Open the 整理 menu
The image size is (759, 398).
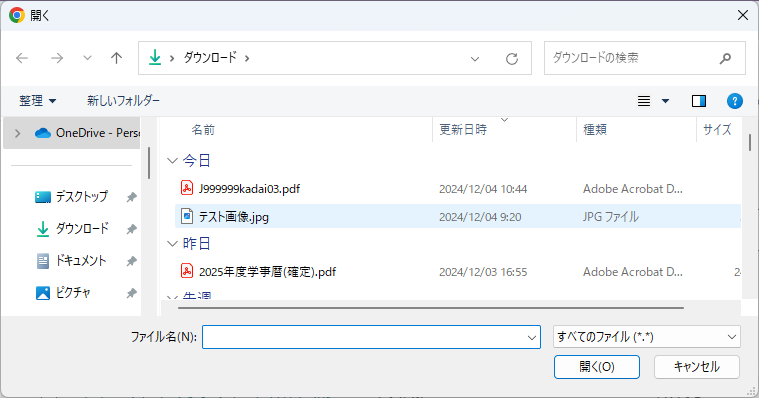(x=37, y=101)
